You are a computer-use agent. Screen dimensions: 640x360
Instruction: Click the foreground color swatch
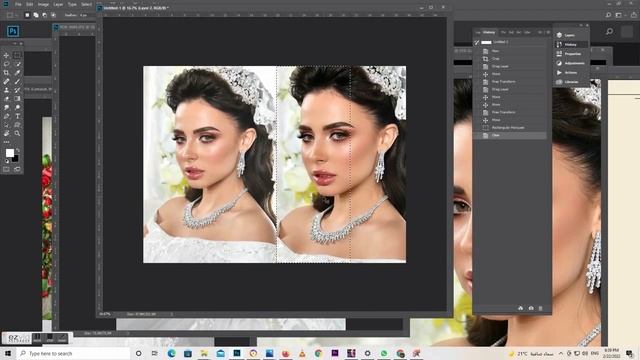point(10,153)
